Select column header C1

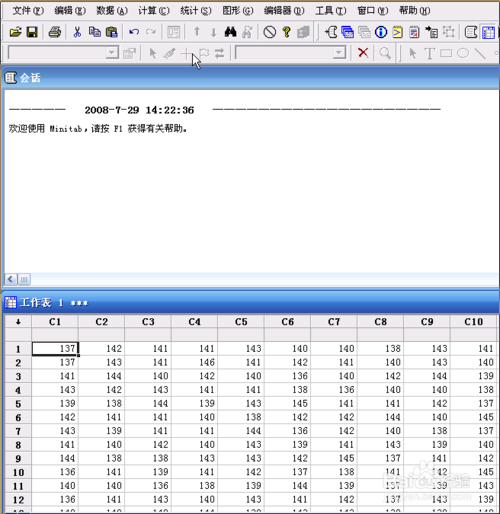[x=55, y=322]
